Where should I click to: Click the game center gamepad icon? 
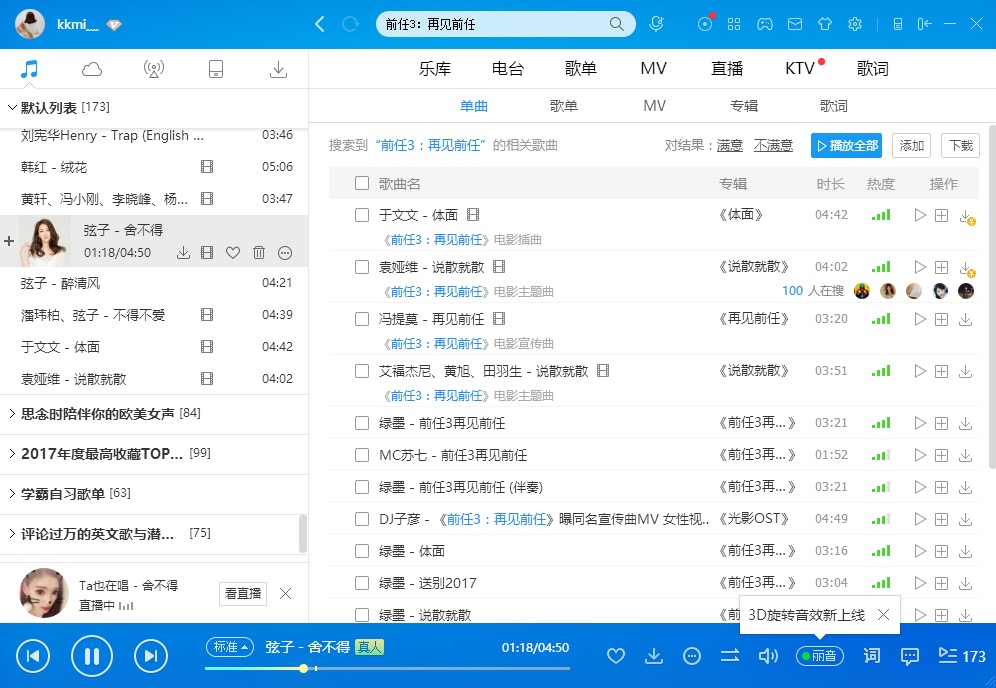pos(765,23)
